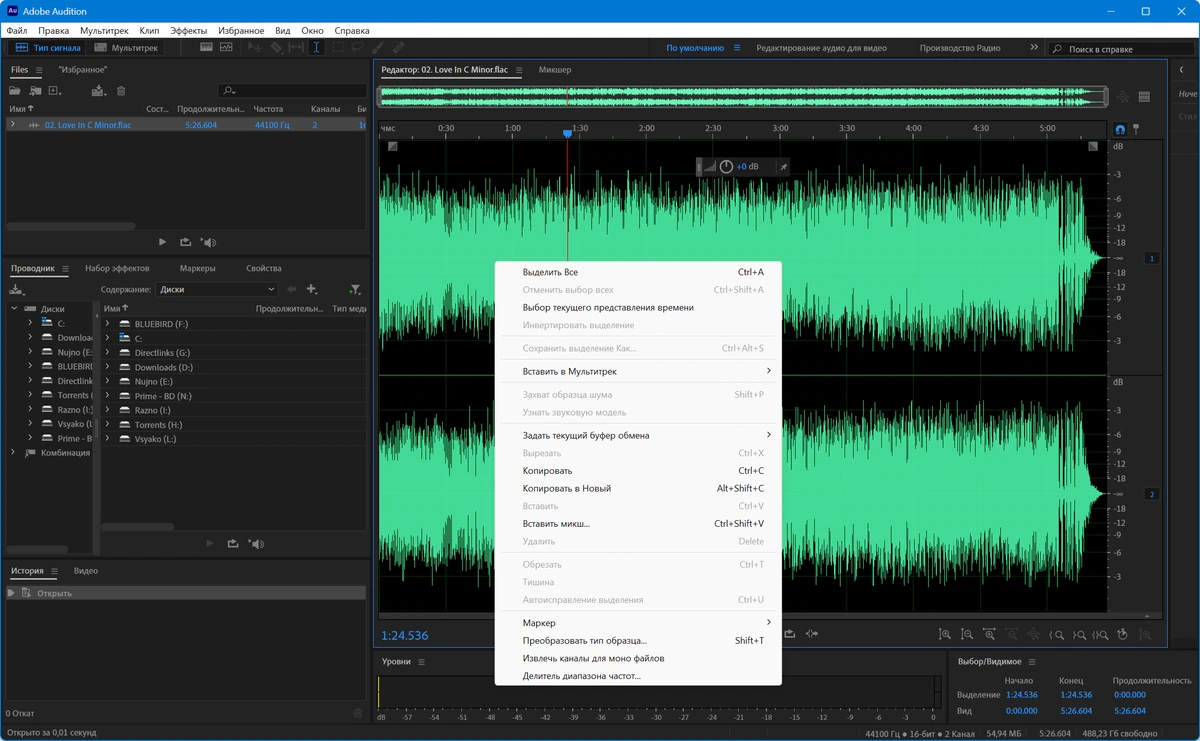This screenshot has height=741, width=1200.
Task: Toggle the snapping magnet icon
Action: click(x=1120, y=129)
